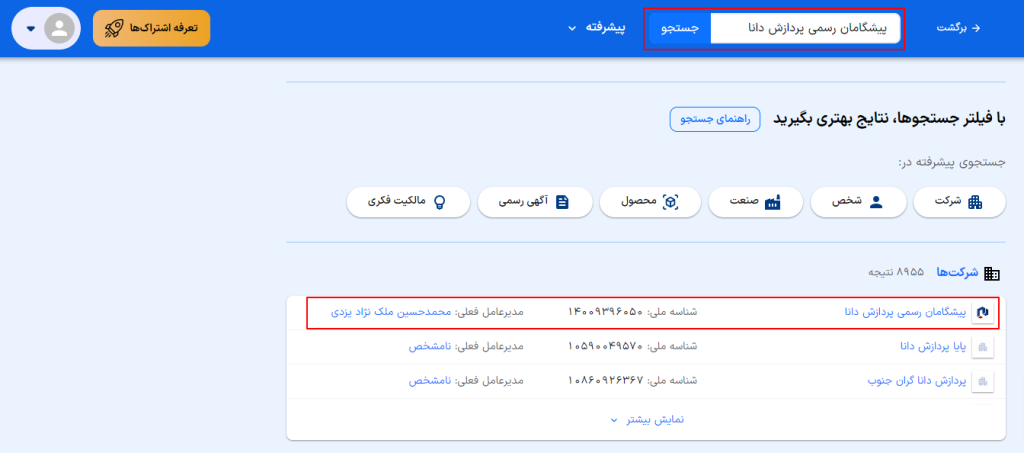
Task: Click the ۸۹۵۵ نتیجه result count
Action: click(897, 272)
